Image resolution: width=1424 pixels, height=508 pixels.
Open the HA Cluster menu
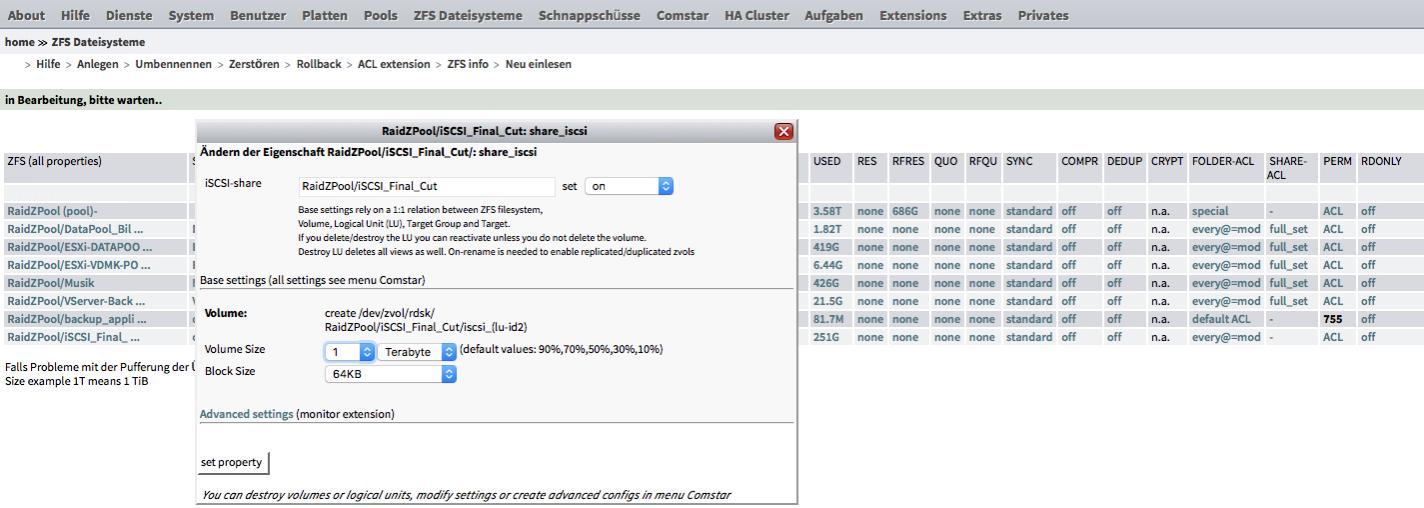click(x=757, y=15)
